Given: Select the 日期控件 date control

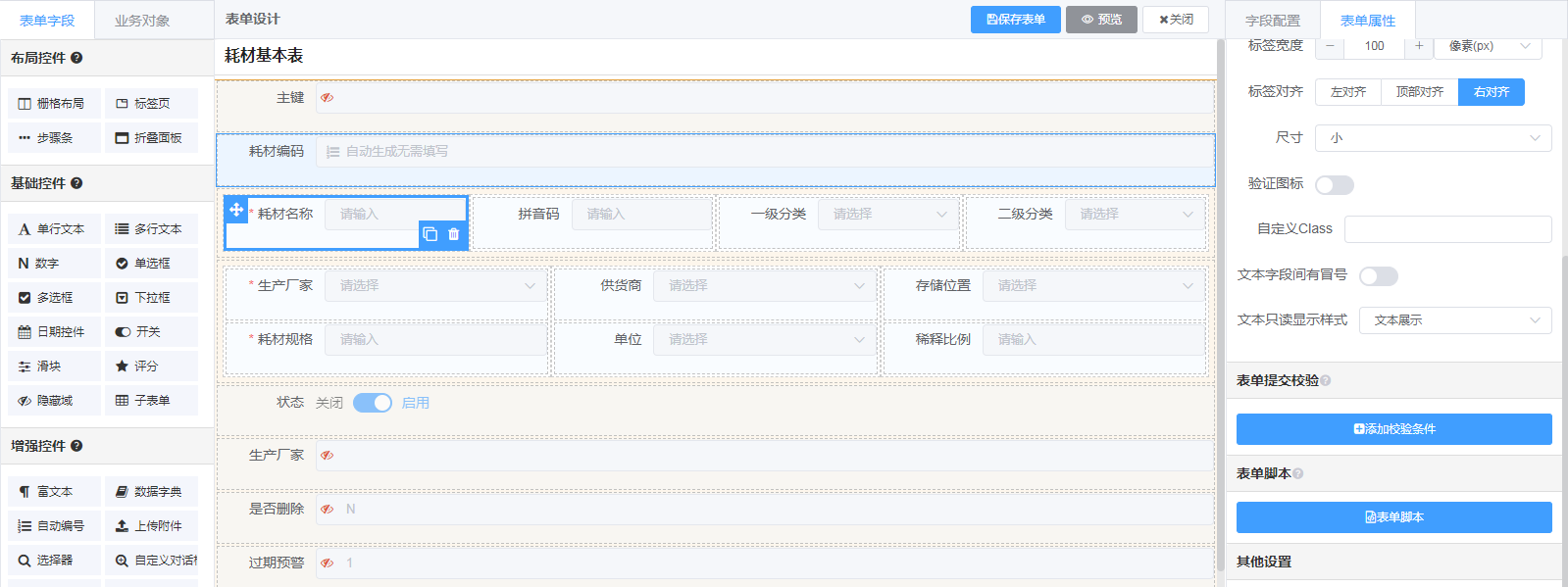Looking at the screenshot, I should click(54, 332).
